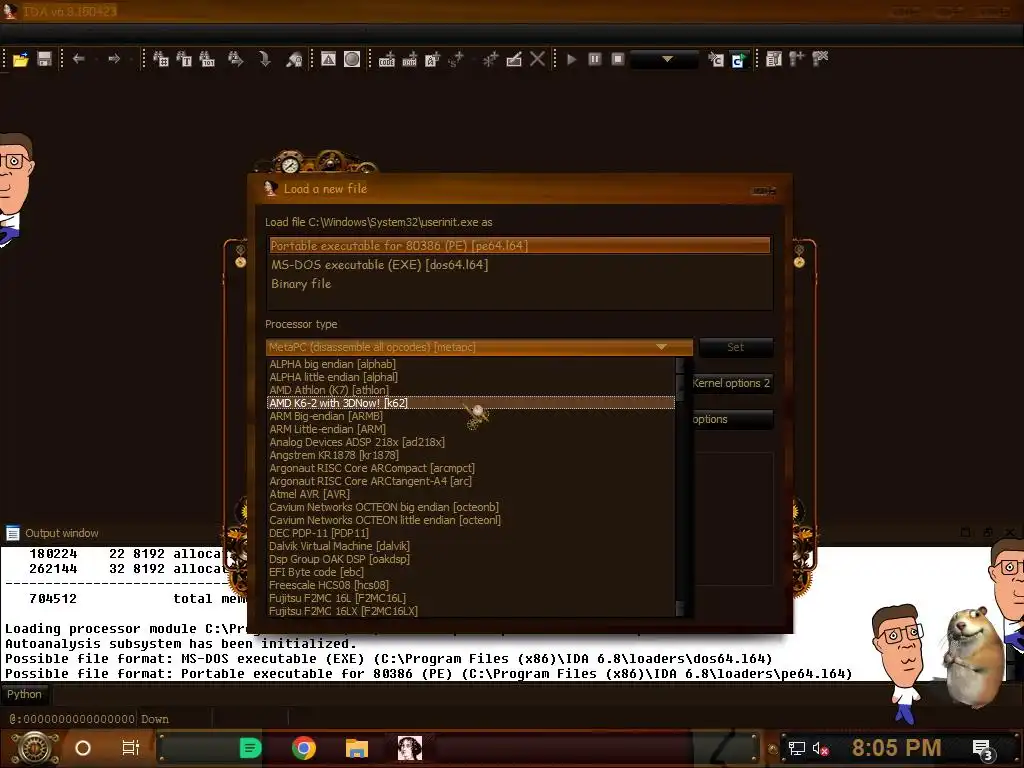Viewport: 1024px width, 768px height.
Task: Choose Analog Devices ADSP 218x [ad218x]
Action: pyautogui.click(x=471, y=442)
